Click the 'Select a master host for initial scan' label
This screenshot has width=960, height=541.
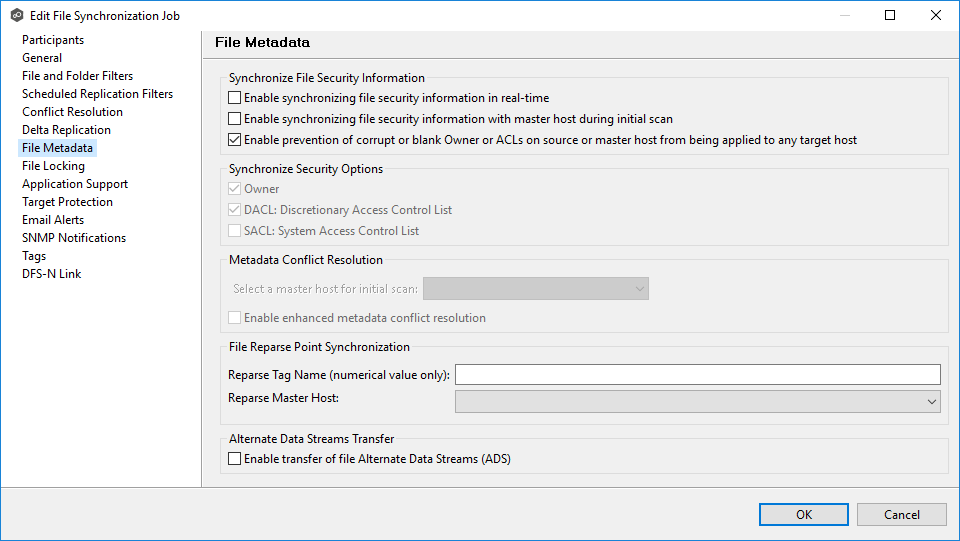(x=325, y=289)
